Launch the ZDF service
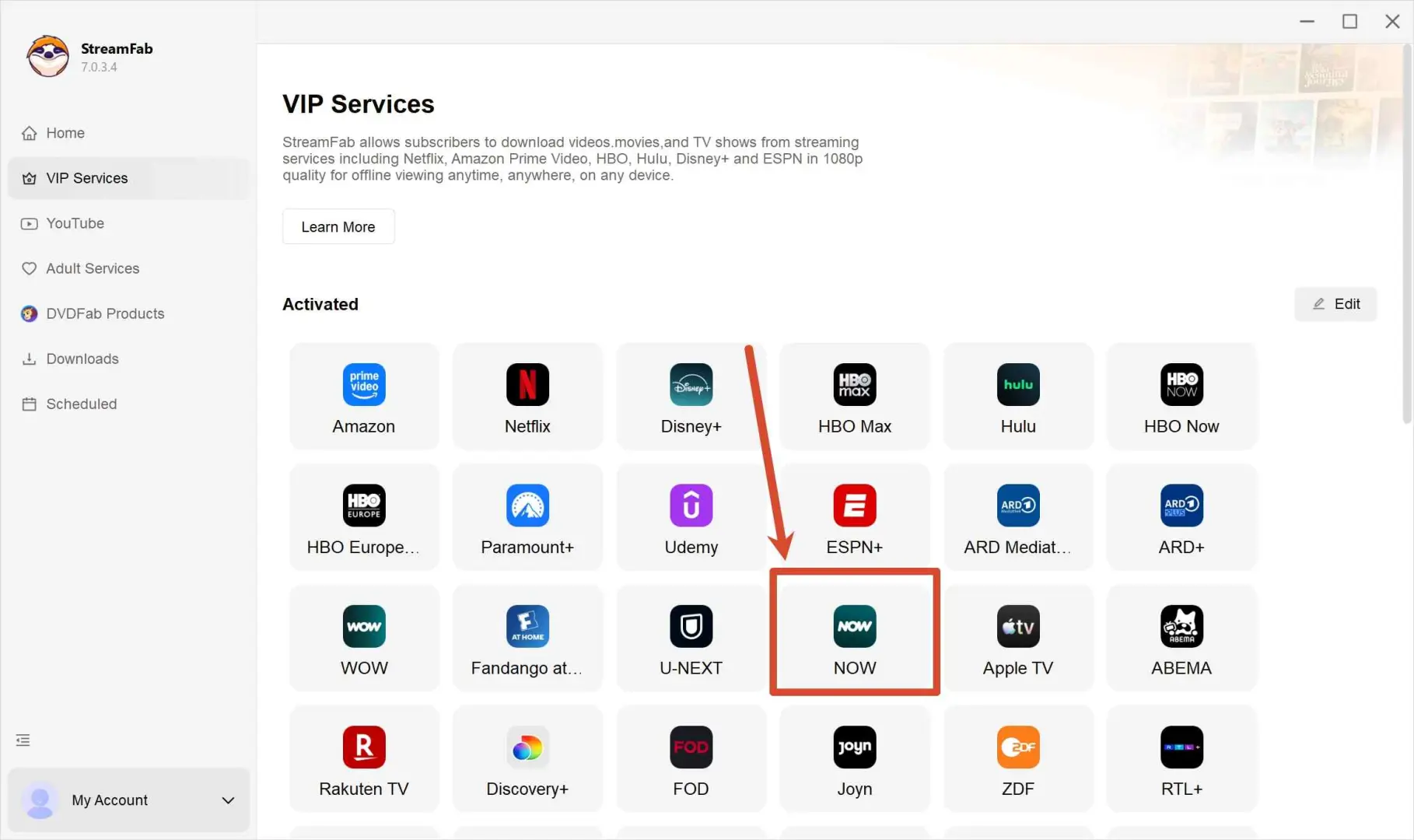 coord(1018,759)
